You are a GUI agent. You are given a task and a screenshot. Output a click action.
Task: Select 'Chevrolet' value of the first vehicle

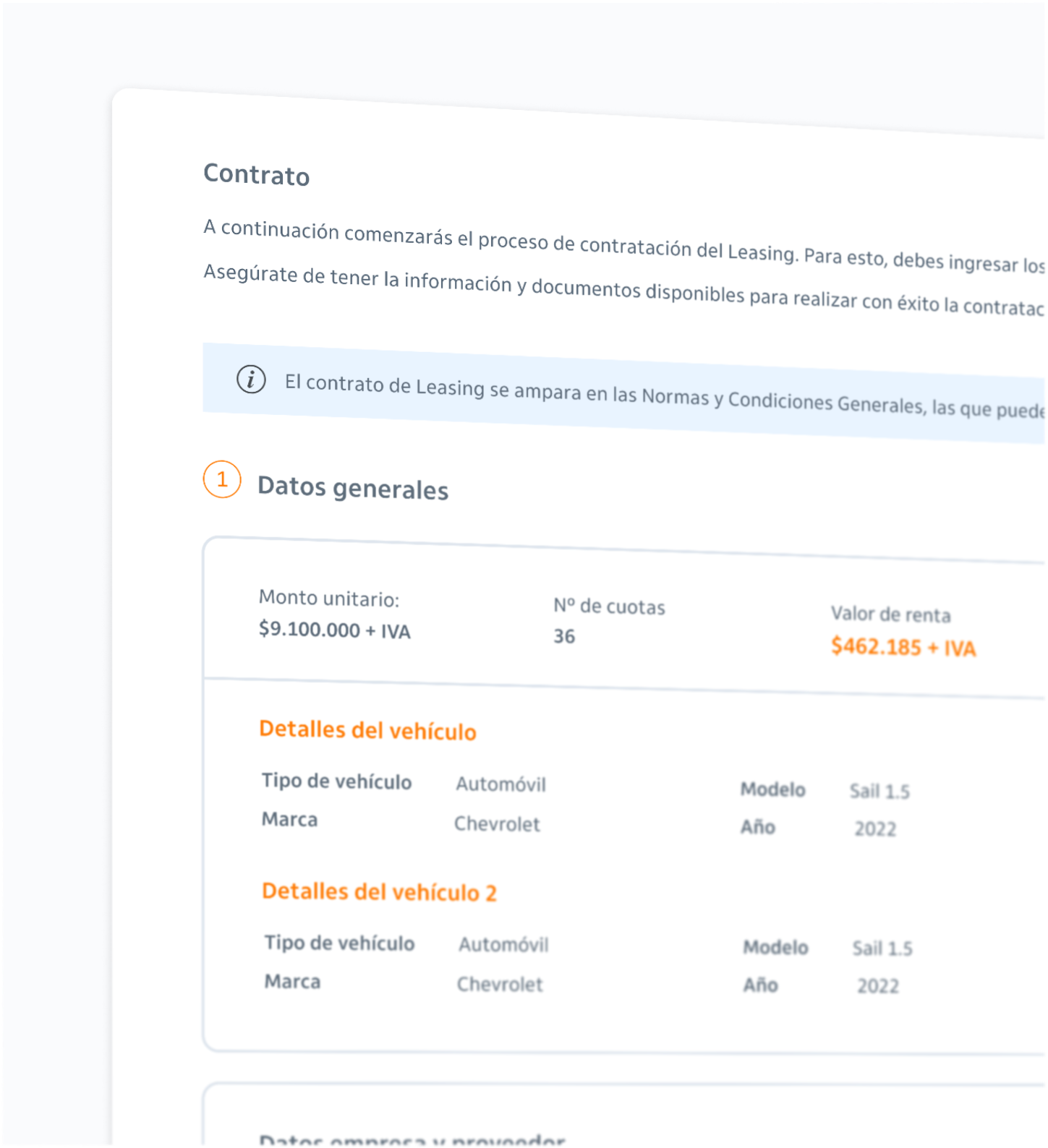(497, 824)
